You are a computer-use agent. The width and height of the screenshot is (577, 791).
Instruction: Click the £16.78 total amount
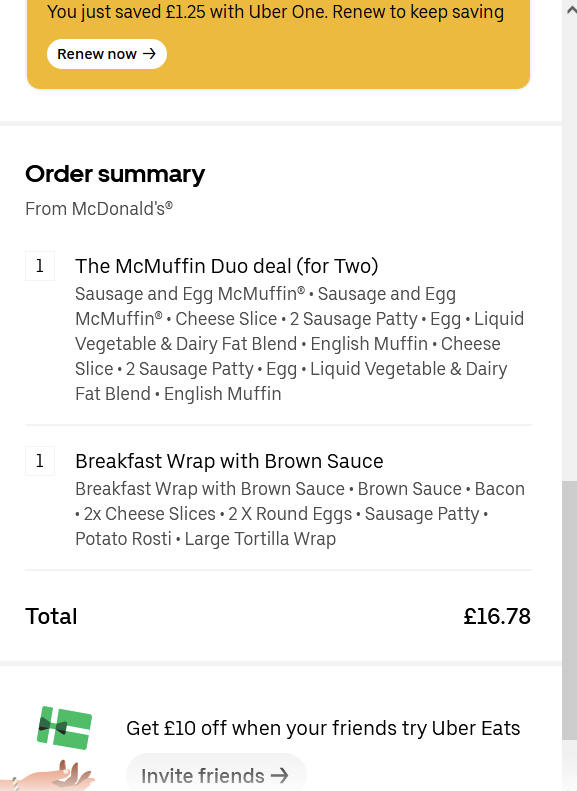497,616
